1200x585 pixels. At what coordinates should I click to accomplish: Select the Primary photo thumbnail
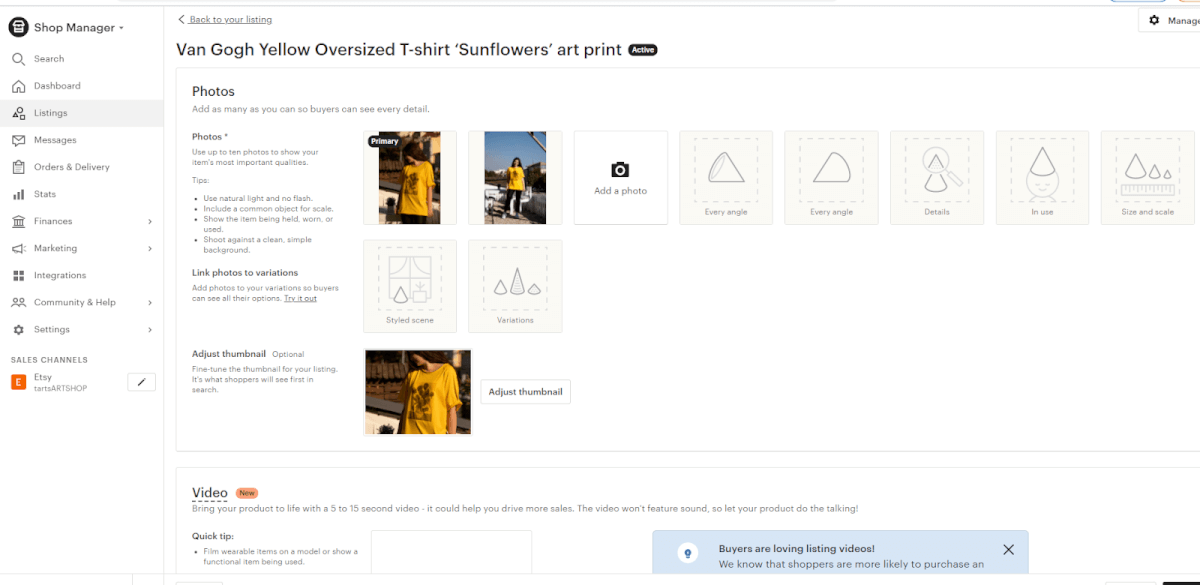click(410, 177)
